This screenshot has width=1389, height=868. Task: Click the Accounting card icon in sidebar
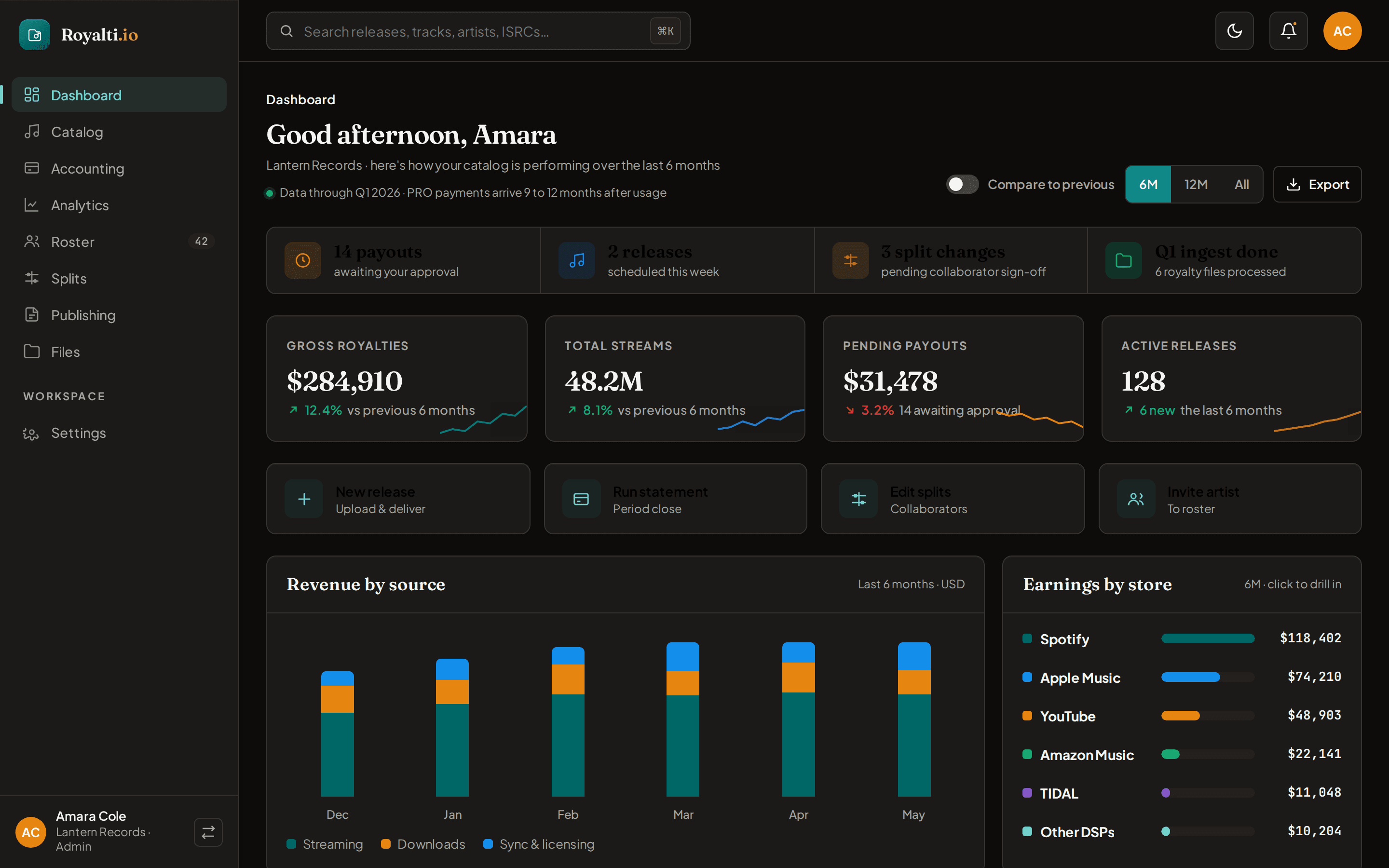[x=31, y=168]
